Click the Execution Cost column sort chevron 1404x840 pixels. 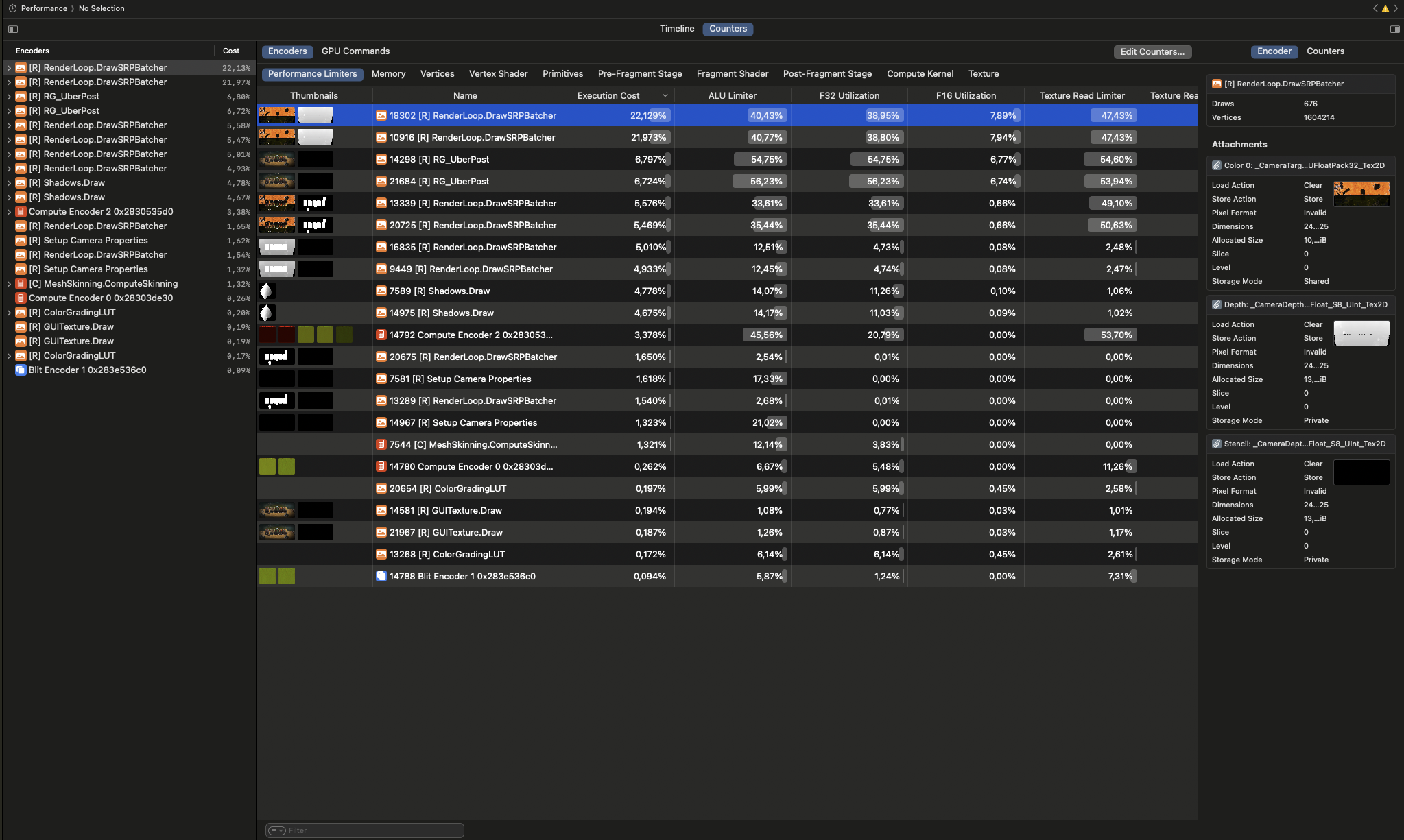[x=665, y=96]
